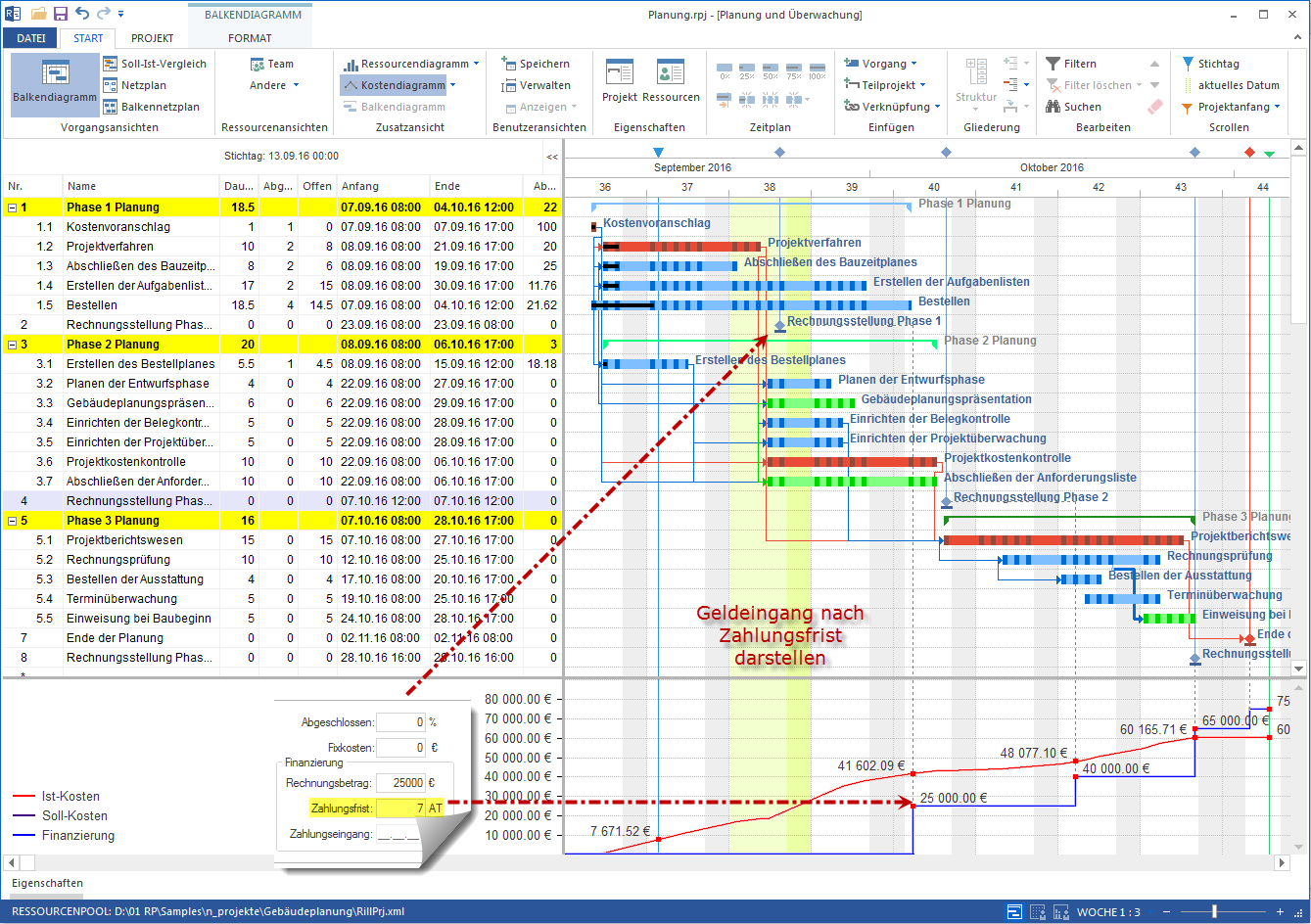1311x924 pixels.
Task: Click the Projektverfahren Gantt bar
Action: click(x=681, y=247)
